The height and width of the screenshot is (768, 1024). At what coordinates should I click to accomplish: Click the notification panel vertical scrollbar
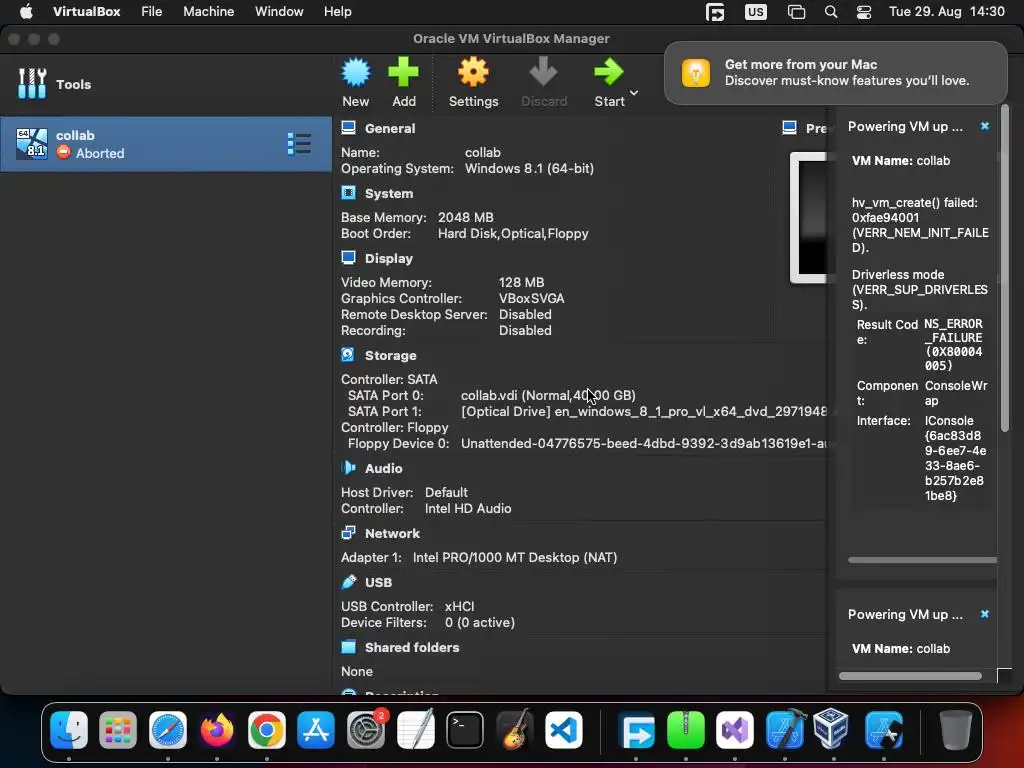(1005, 268)
